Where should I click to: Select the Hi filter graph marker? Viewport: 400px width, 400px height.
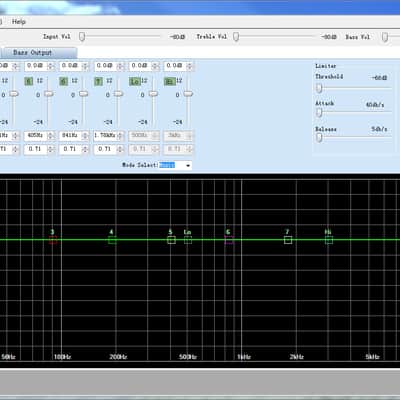[329, 240]
